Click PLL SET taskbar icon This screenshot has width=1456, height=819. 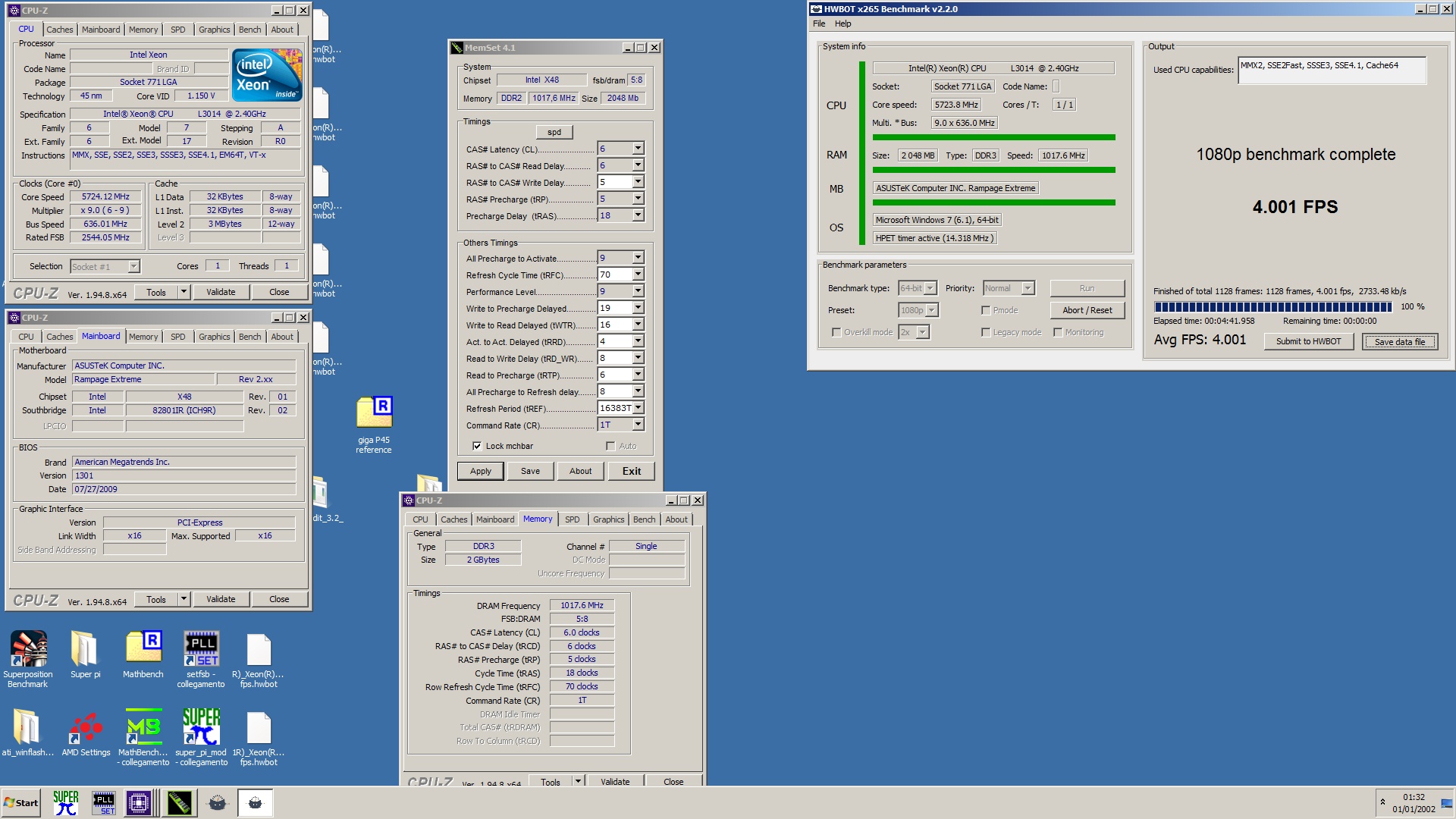(x=103, y=803)
